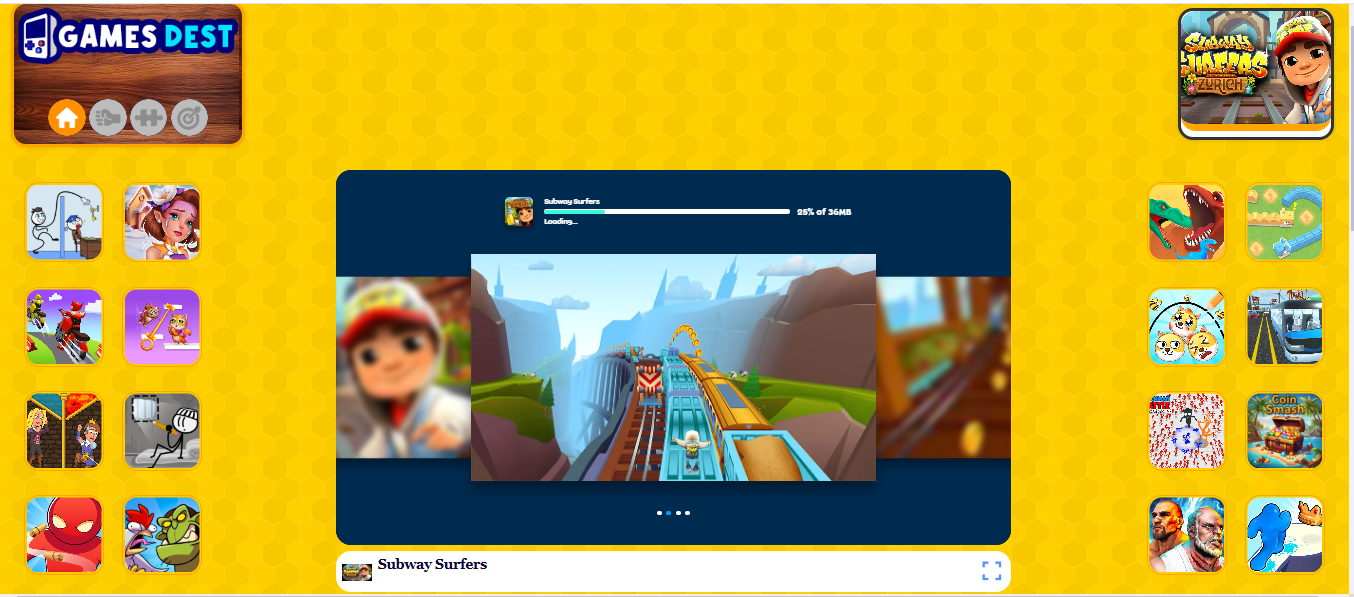
Task: Select the puzzle piece category icon
Action: 148,118
